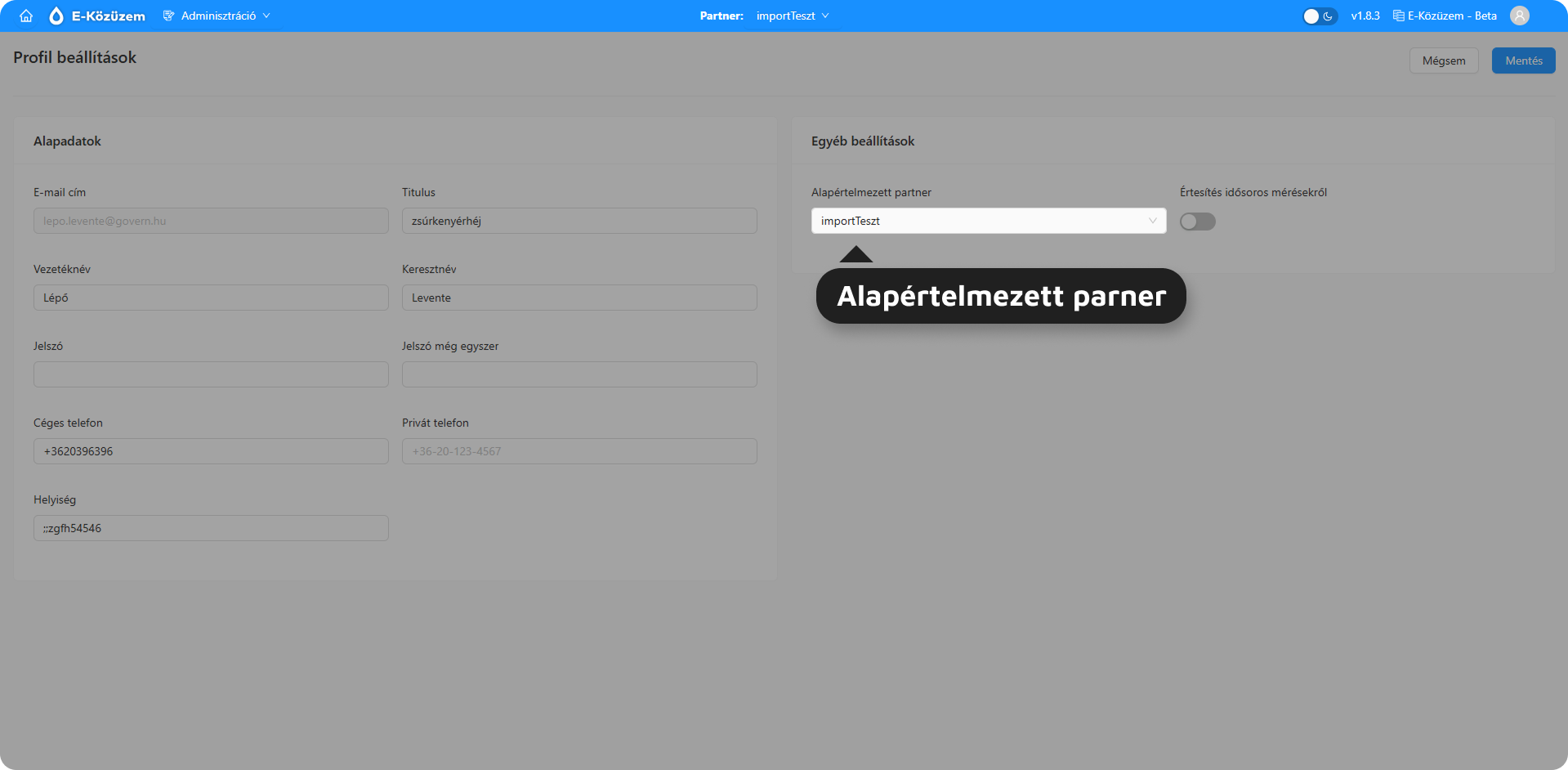Toggle the dark mode switch
This screenshot has width=1568, height=770.
tap(1319, 16)
